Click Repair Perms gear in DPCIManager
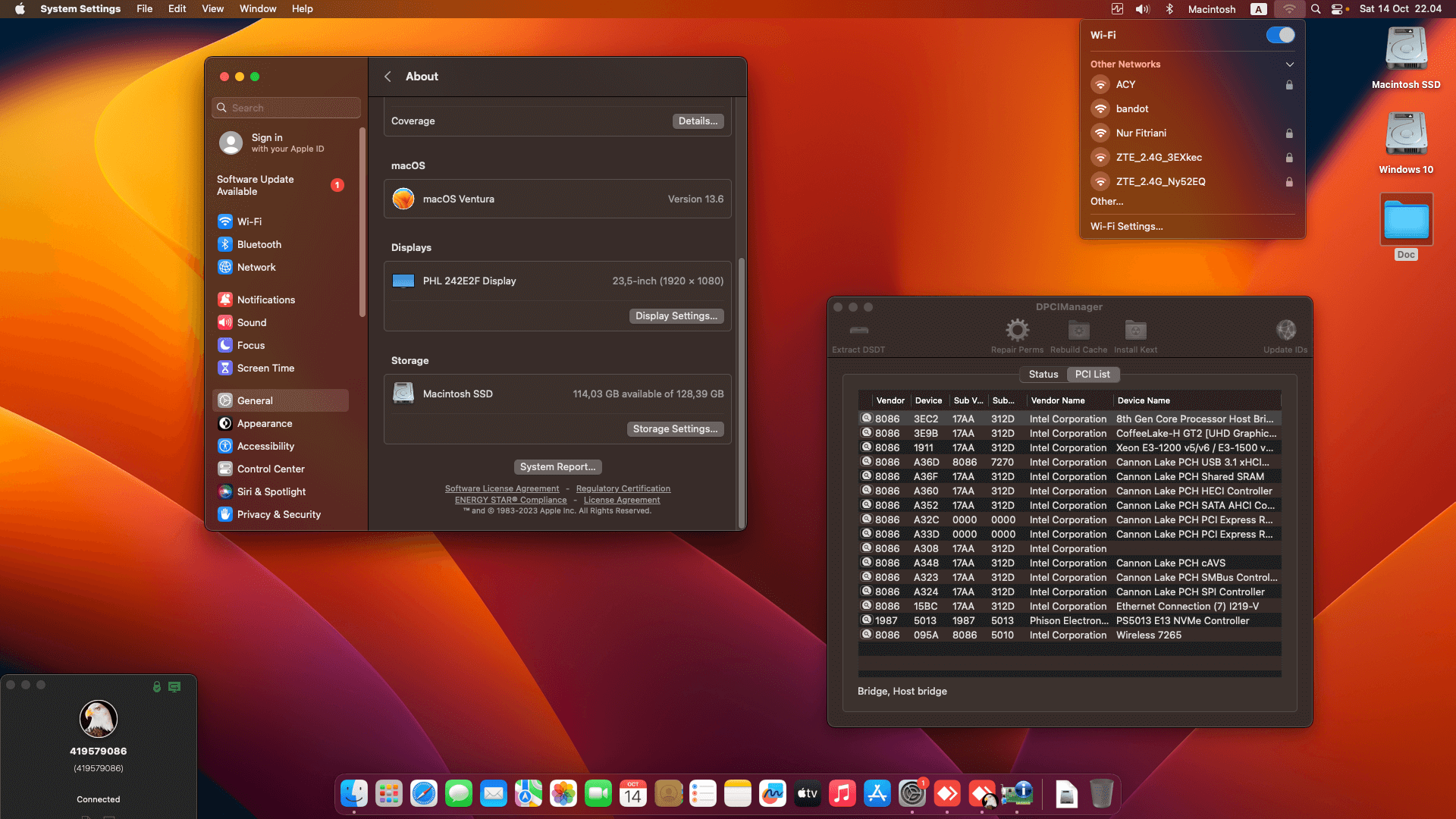1456x819 pixels. pyautogui.click(x=1017, y=336)
